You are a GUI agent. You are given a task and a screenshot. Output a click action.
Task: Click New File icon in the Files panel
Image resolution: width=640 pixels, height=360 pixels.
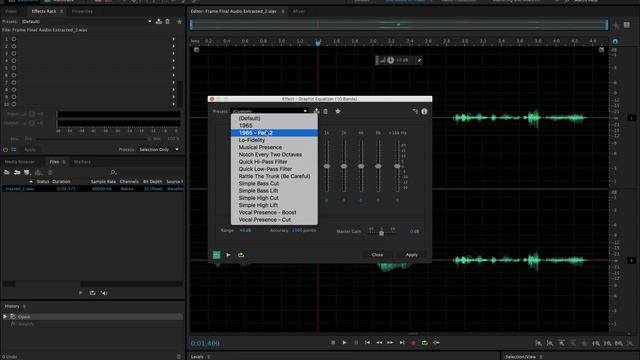pyautogui.click(x=27, y=172)
